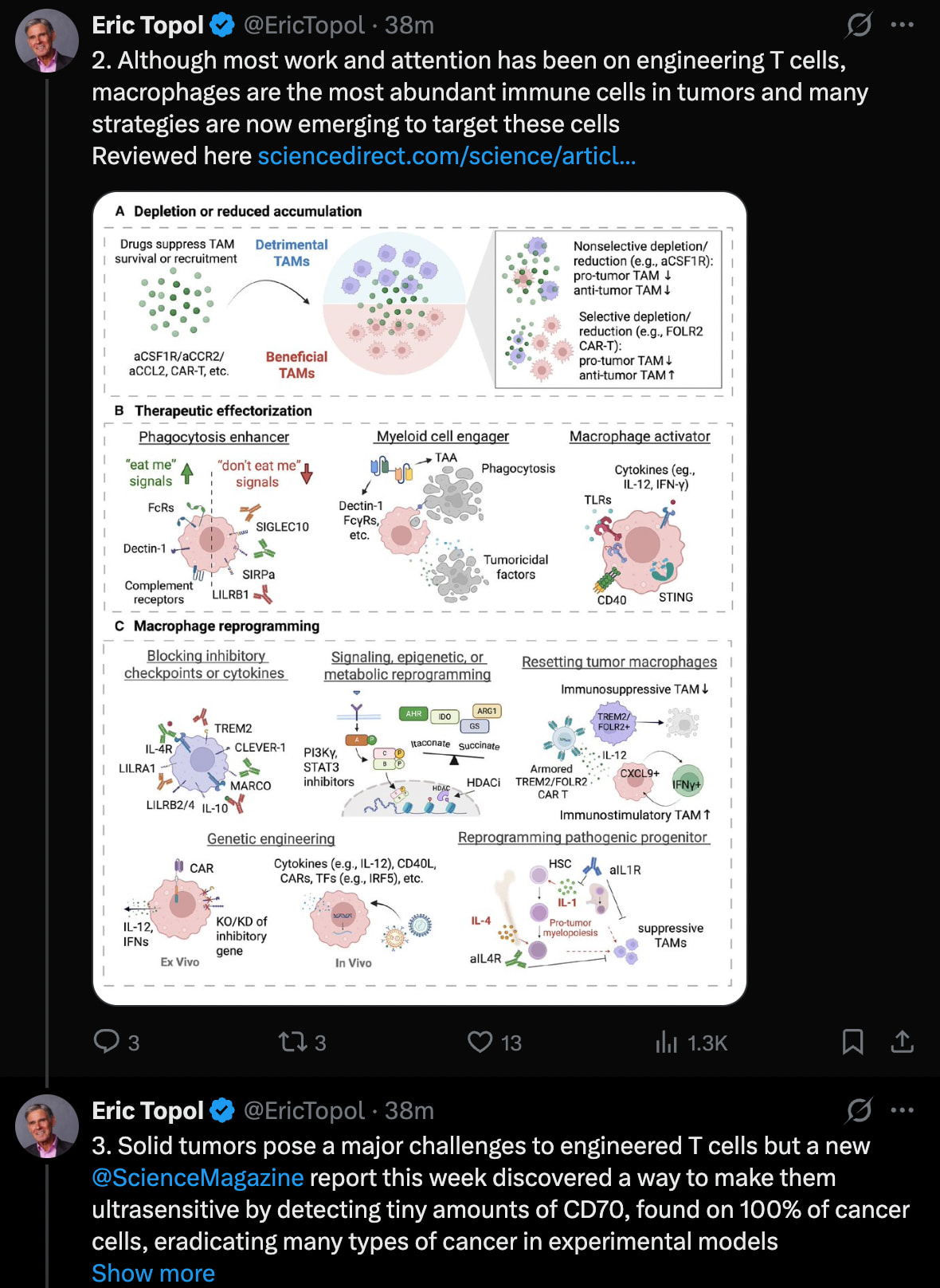Open the sciencedirect.com article link

point(446,156)
